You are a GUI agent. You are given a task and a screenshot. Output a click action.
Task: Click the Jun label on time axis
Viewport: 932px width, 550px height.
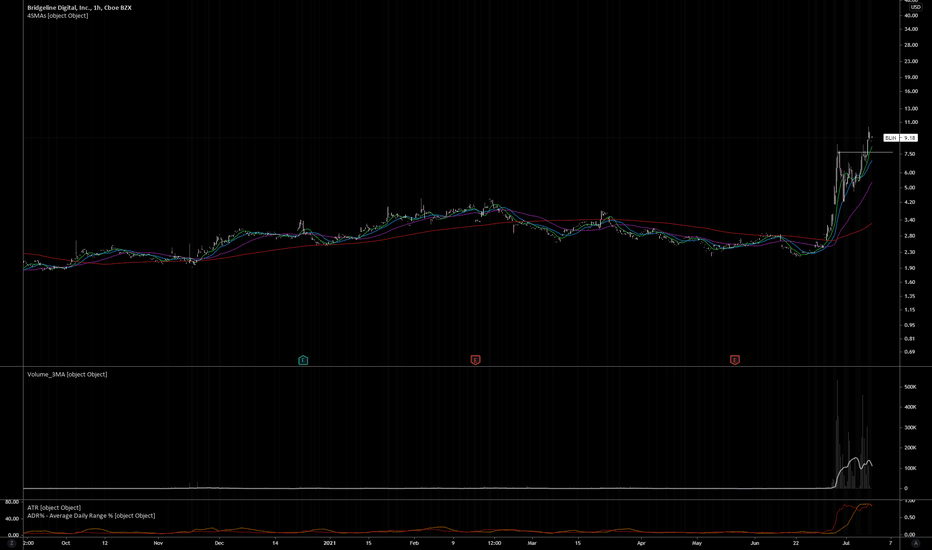pyautogui.click(x=755, y=543)
